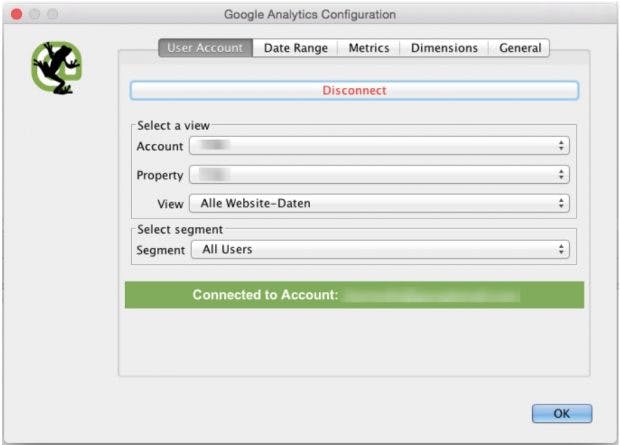This screenshot has width=620, height=445.
Task: Click the Google Analytics Configuration title text
Action: (x=310, y=15)
